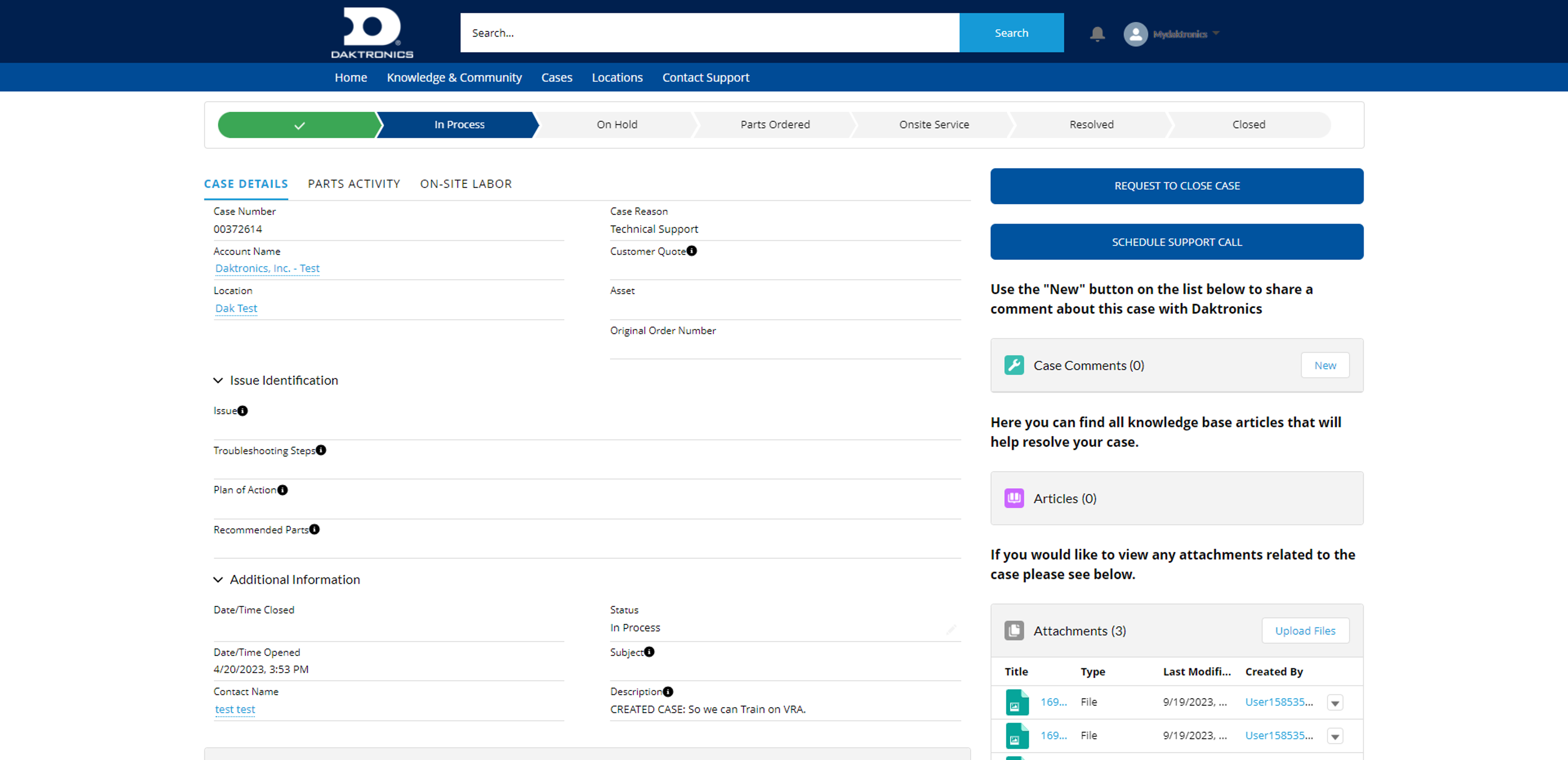Open the Knowledge & Community menu
This screenshot has height=760, width=1568.
pos(454,77)
